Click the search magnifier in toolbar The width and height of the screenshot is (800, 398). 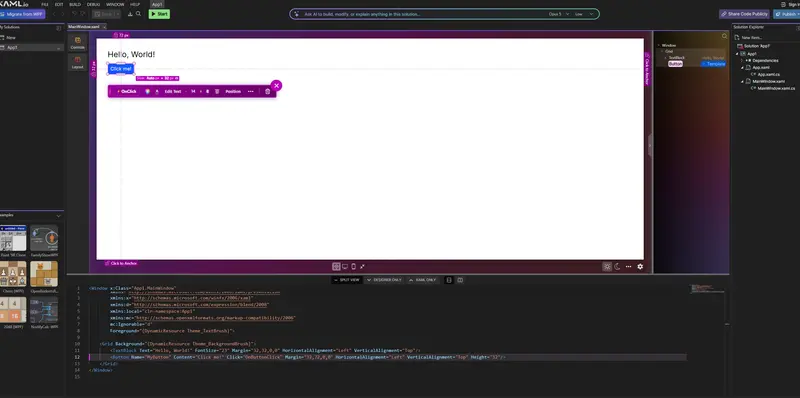coord(138,14)
